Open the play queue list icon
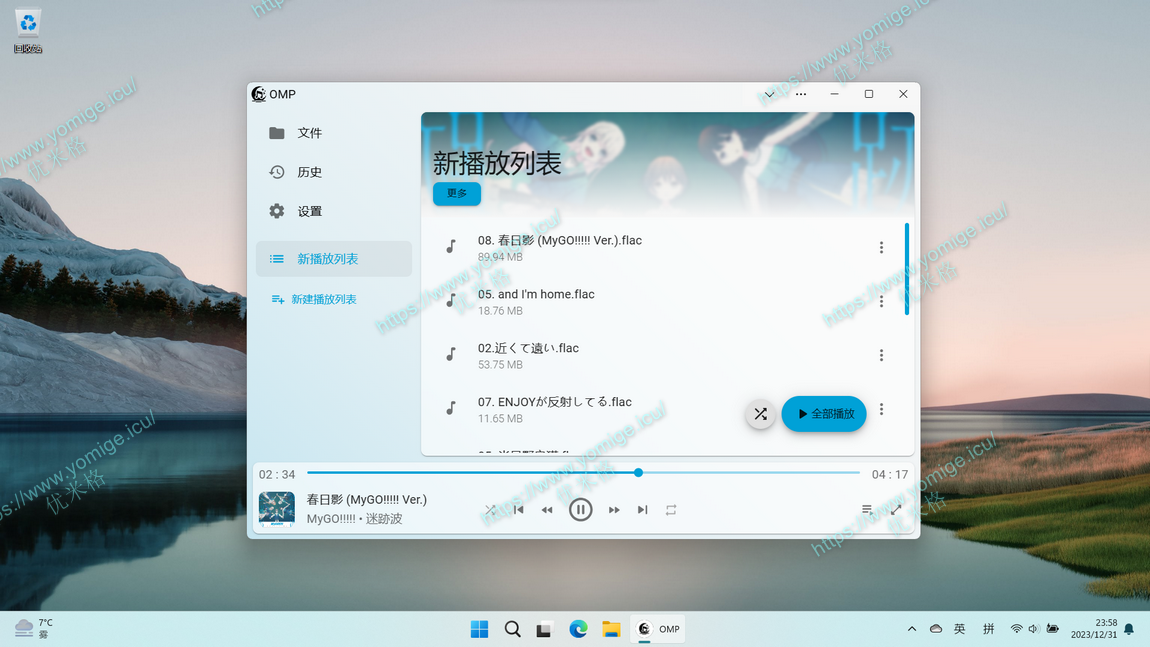Image resolution: width=1150 pixels, height=647 pixels. [867, 510]
